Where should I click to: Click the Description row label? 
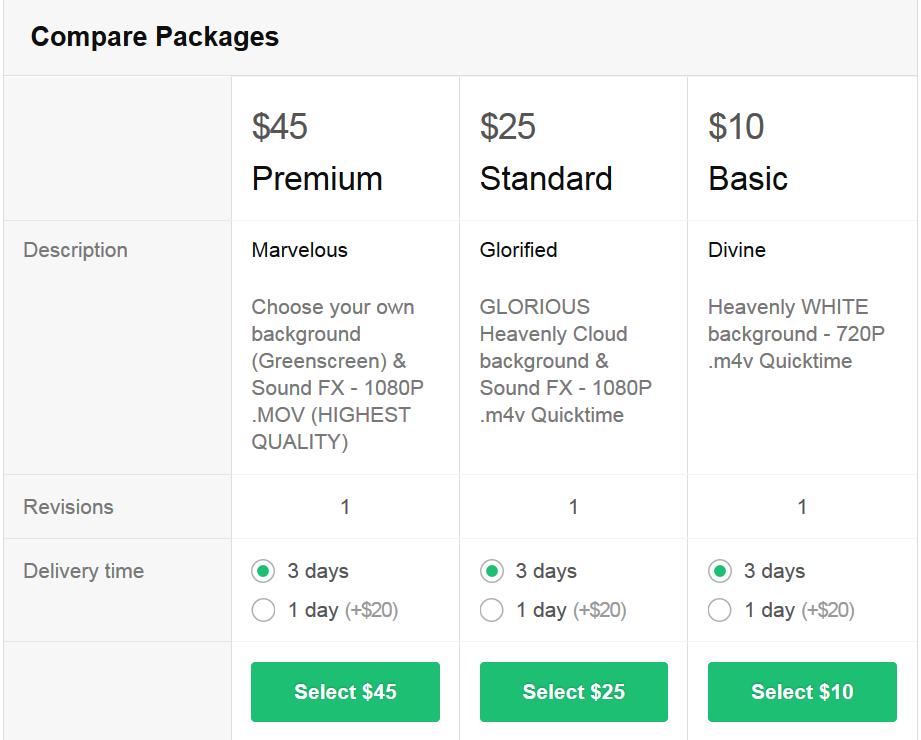[76, 250]
